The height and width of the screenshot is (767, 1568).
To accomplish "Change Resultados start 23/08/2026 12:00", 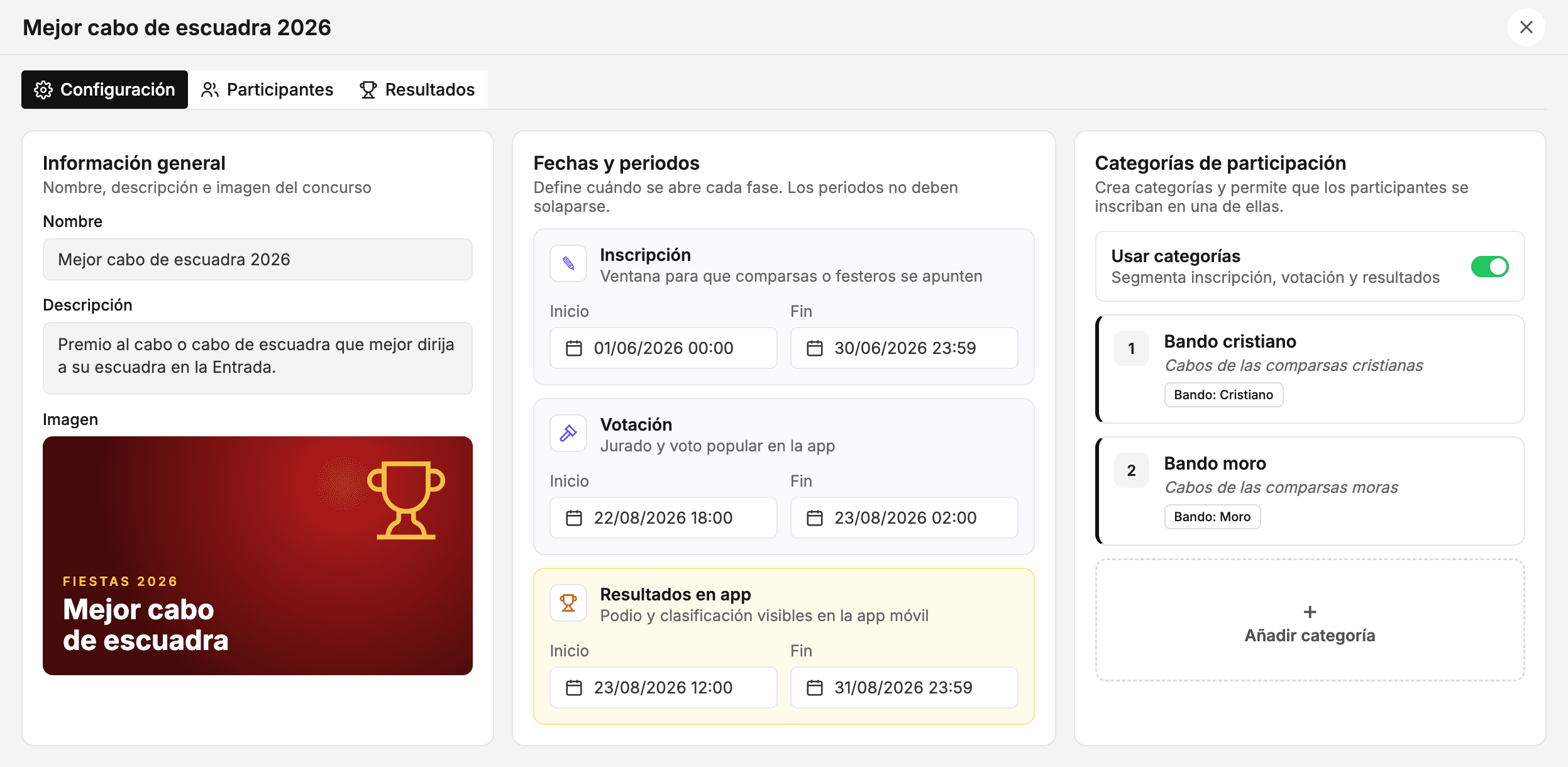I will coord(663,688).
